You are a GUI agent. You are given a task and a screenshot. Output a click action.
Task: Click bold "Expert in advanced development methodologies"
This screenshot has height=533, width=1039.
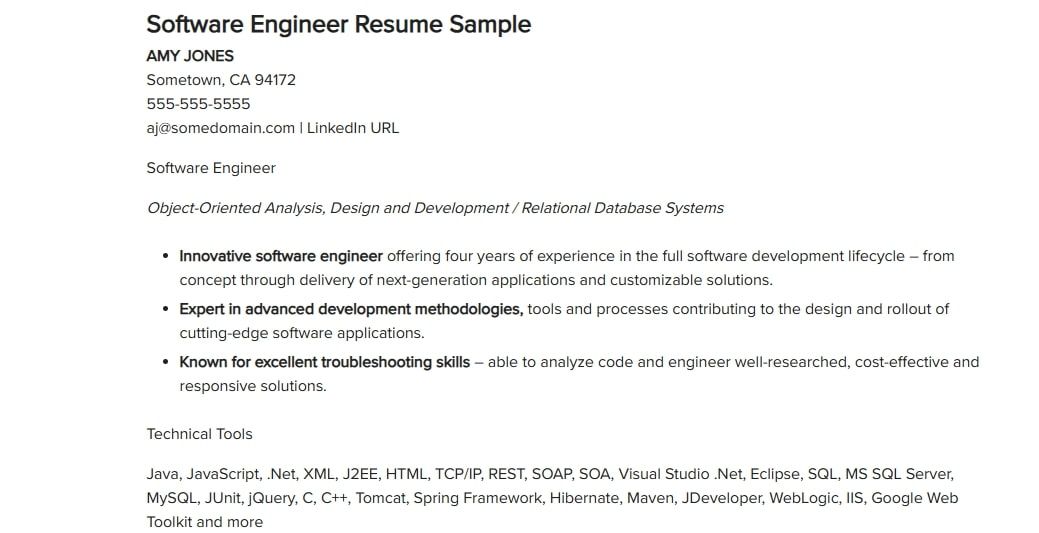351,309
